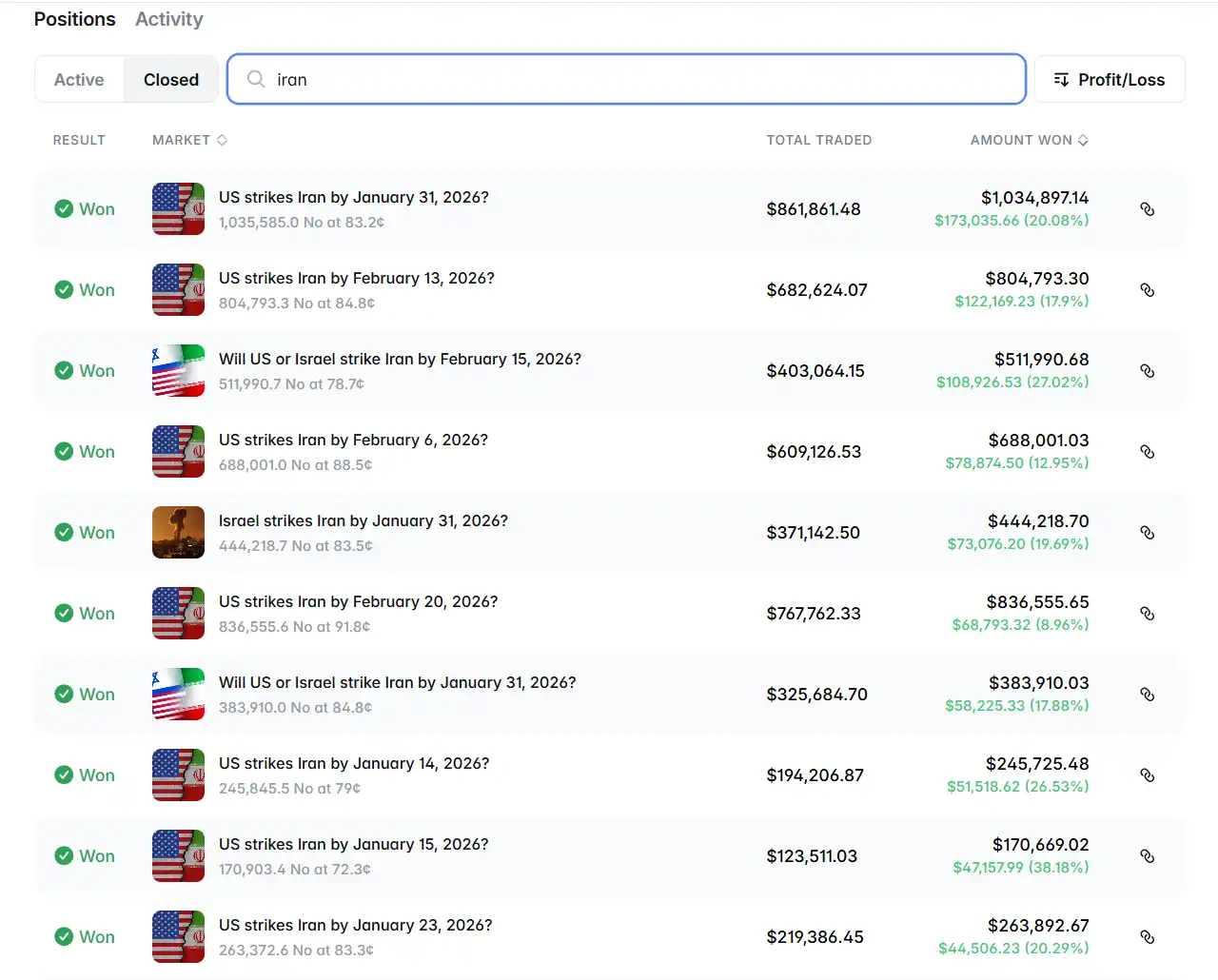This screenshot has width=1218, height=980.
Task: Copy link for US strikes Iran January 31 position
Action: pos(1148,209)
